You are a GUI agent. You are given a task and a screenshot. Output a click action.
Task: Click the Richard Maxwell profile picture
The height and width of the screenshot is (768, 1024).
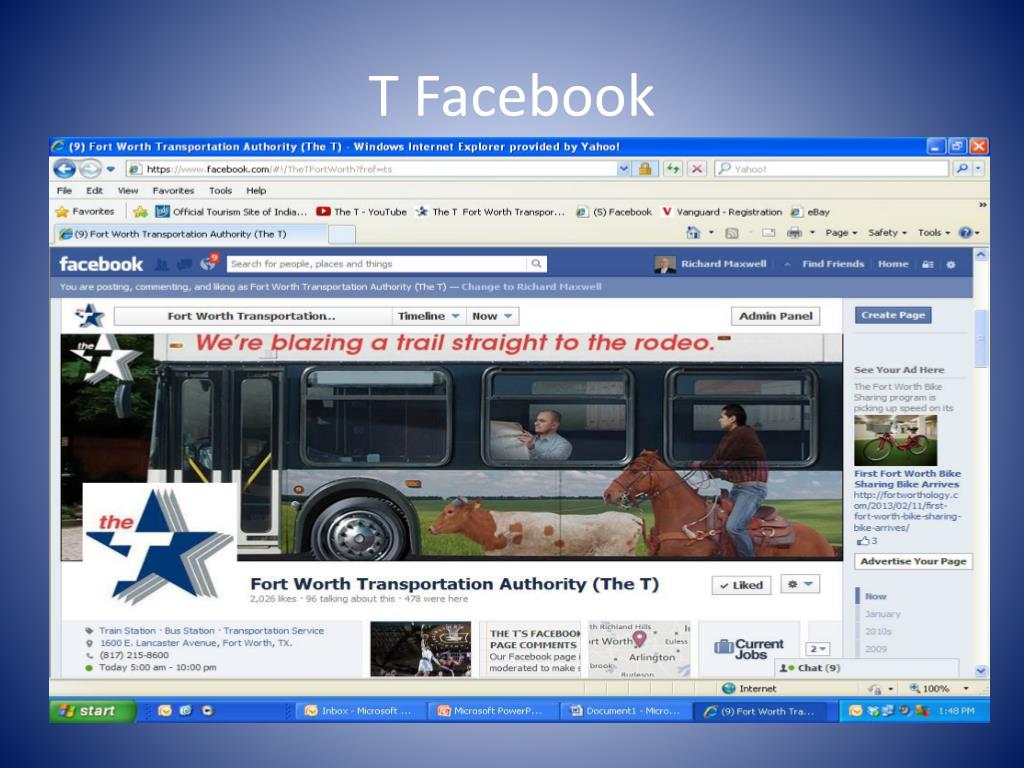coord(664,264)
